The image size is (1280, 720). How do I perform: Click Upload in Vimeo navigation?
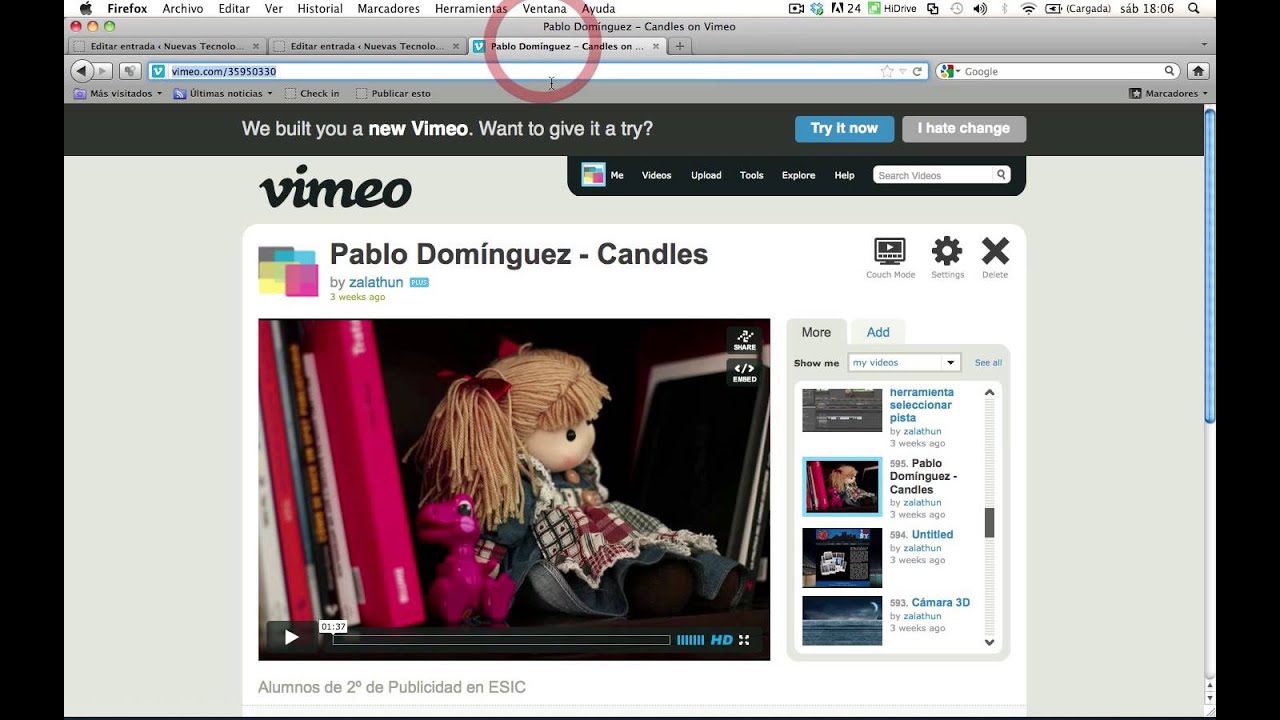click(706, 175)
